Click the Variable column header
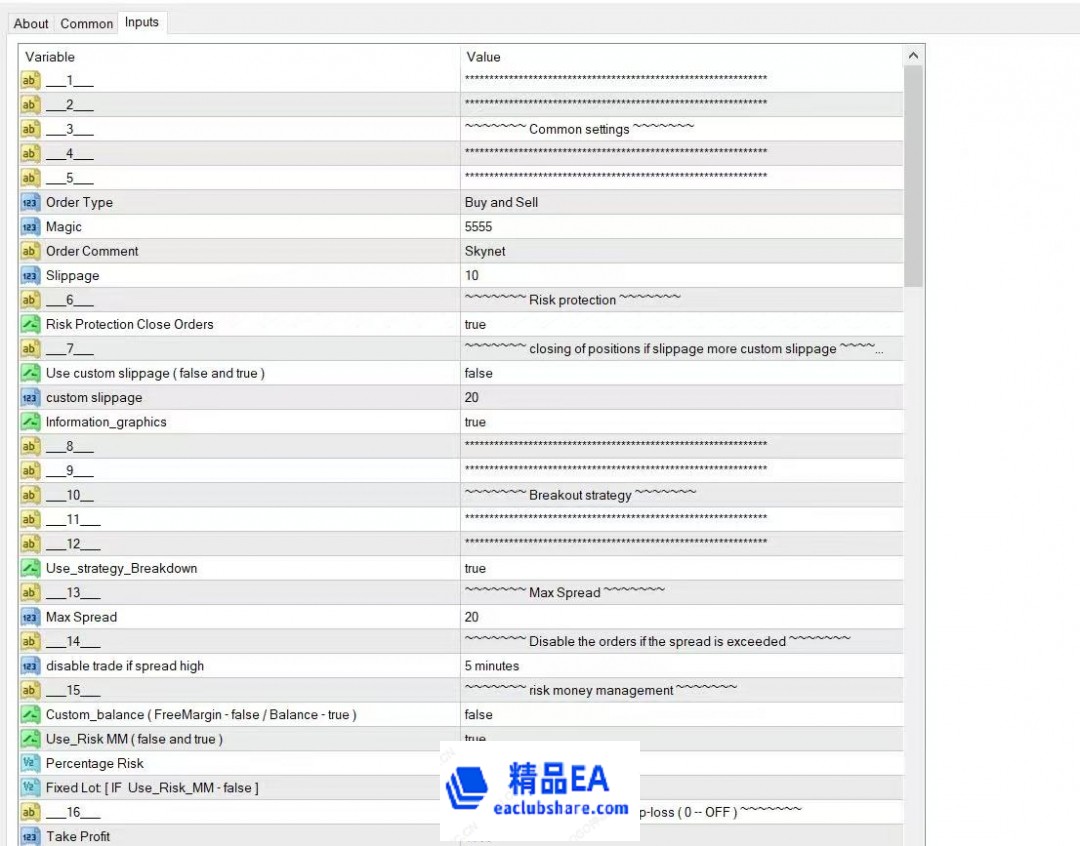This screenshot has width=1080, height=846. tap(240, 57)
